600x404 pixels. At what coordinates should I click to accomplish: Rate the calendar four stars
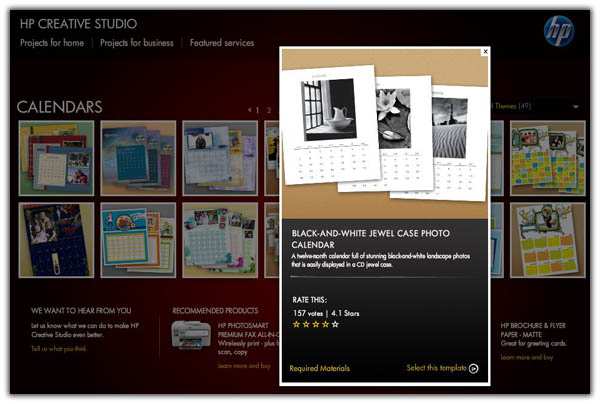[x=325, y=324]
